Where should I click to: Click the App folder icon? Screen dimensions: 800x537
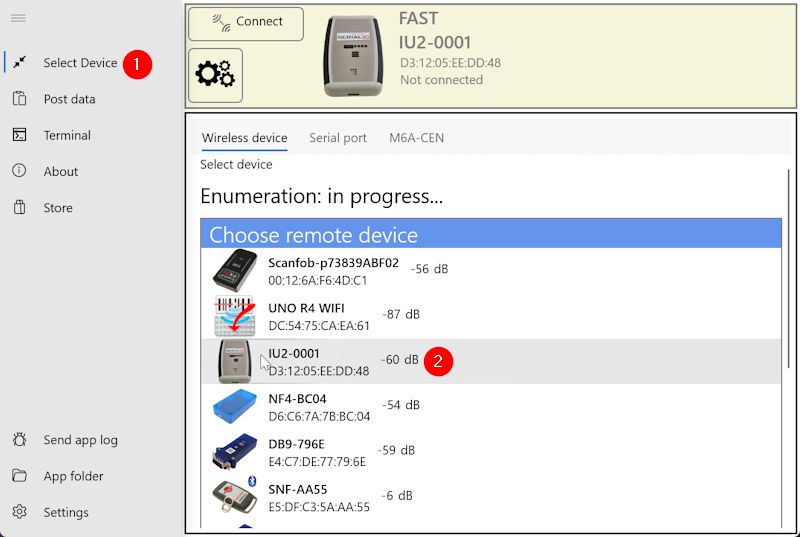tap(19, 475)
